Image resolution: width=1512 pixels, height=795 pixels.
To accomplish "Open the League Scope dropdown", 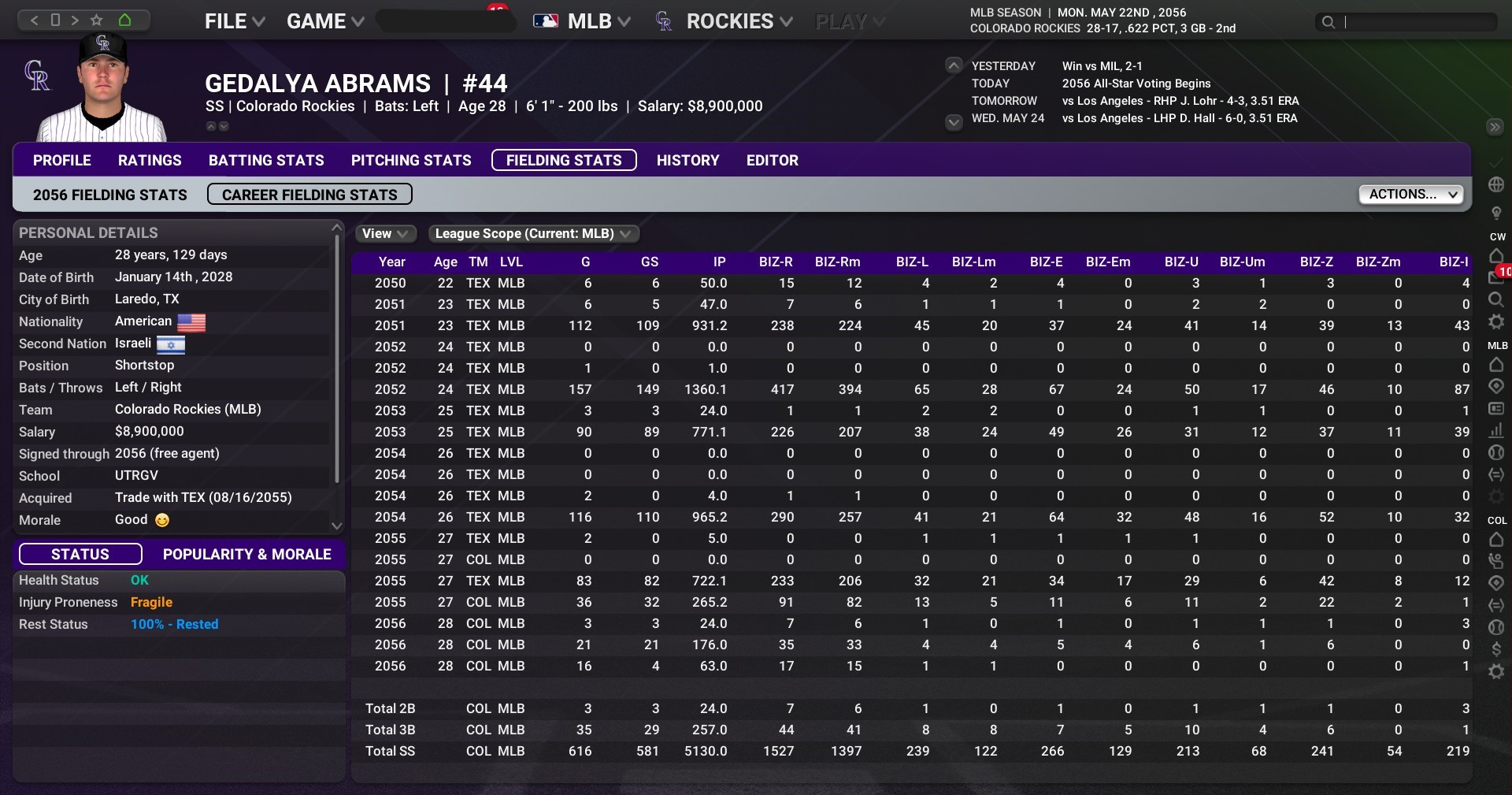I will pos(533,234).
